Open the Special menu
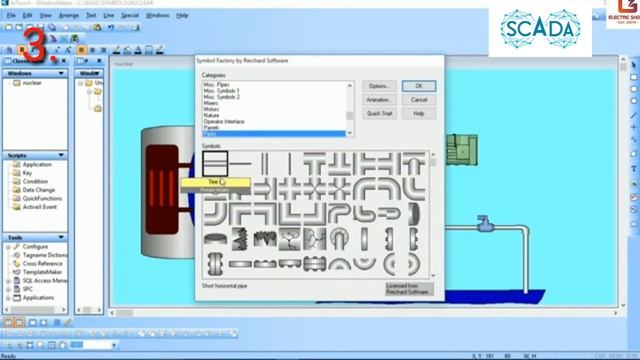The width and height of the screenshot is (640, 360). [x=130, y=16]
